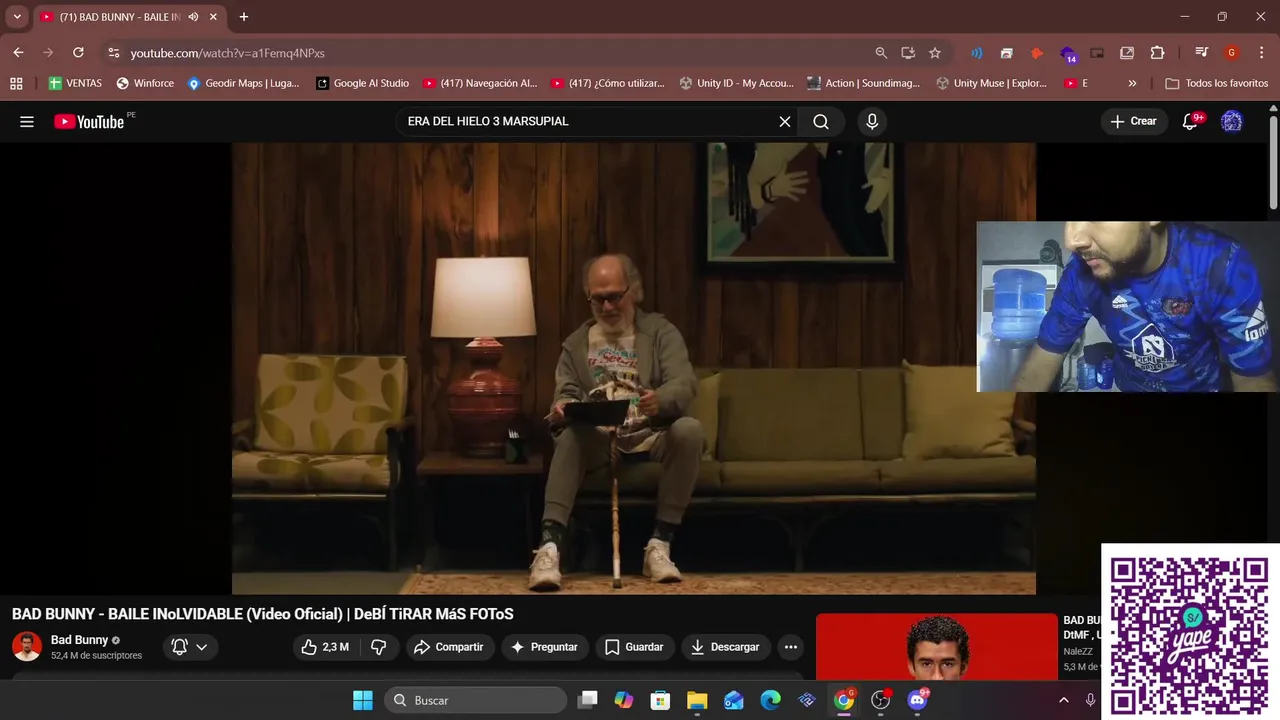Like the Bad Bunny video
The image size is (1280, 720).
point(326,647)
